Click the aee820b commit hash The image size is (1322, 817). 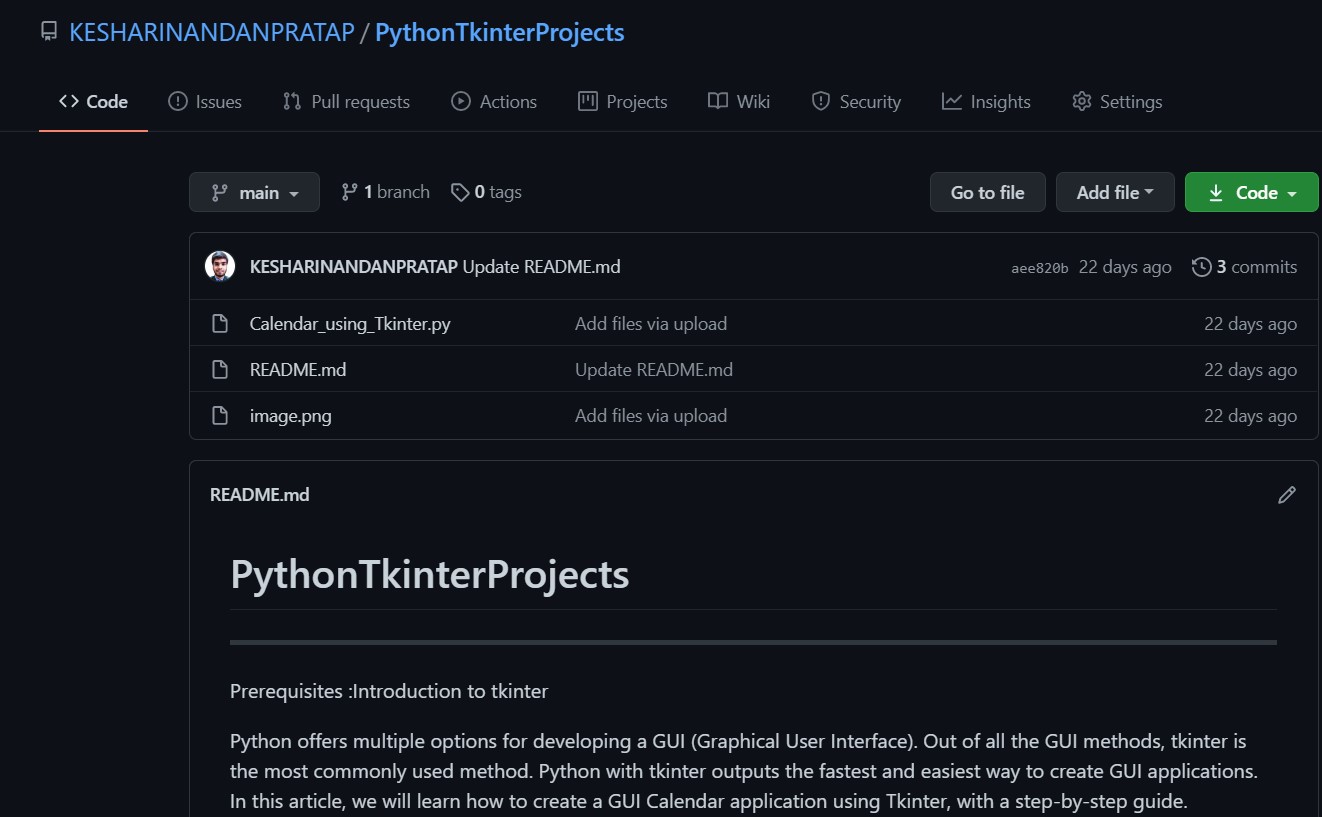point(1039,268)
